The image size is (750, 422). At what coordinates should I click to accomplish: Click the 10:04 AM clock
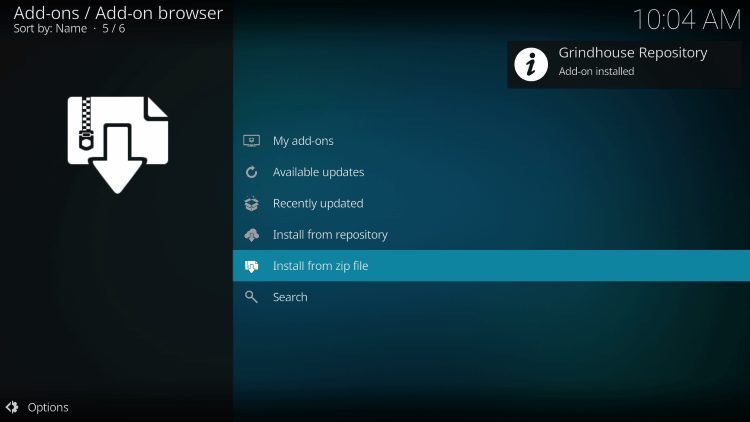(687, 20)
